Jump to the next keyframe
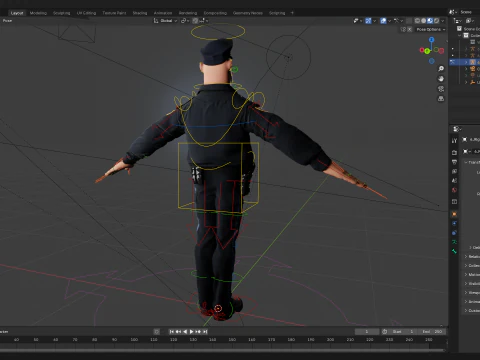The width and height of the screenshot is (480, 360). (x=198, y=332)
